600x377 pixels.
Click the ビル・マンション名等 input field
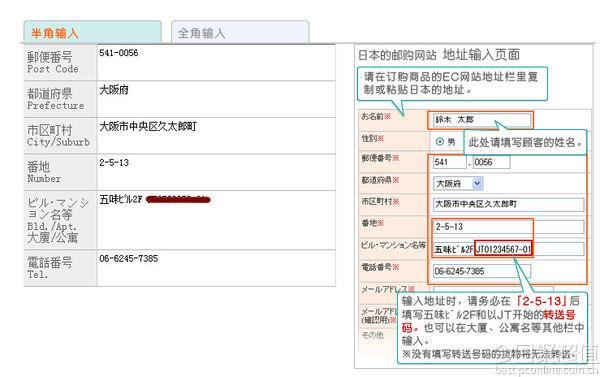click(509, 249)
